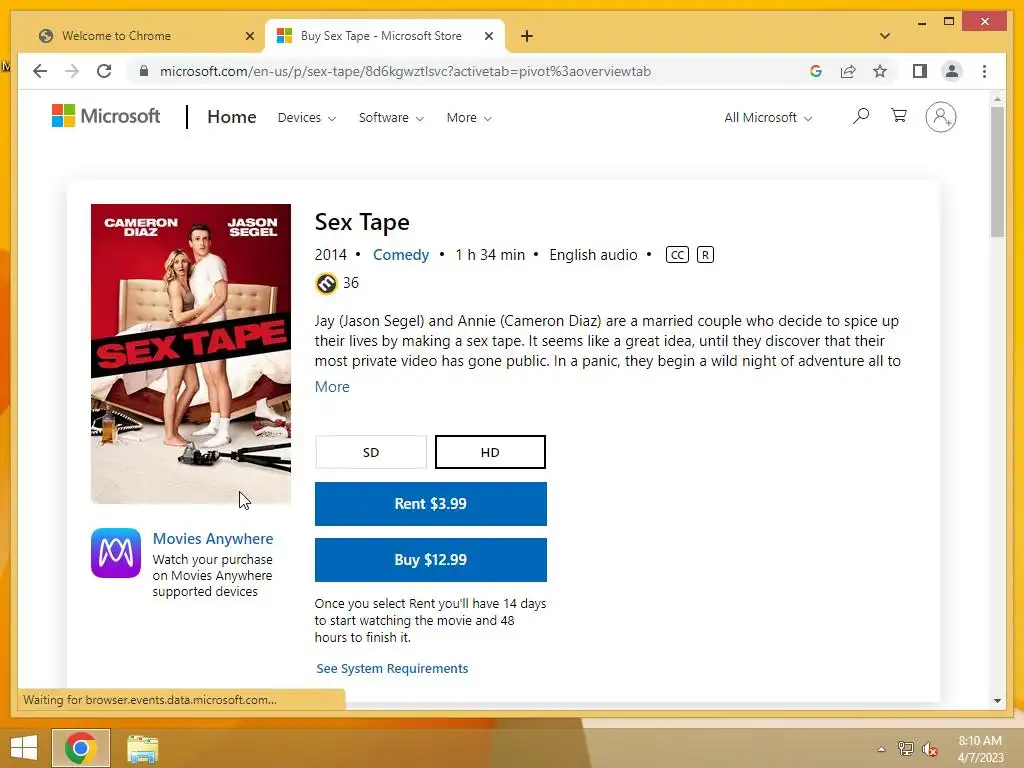
Task: Open Microsoft site search magnifier icon
Action: (x=861, y=116)
